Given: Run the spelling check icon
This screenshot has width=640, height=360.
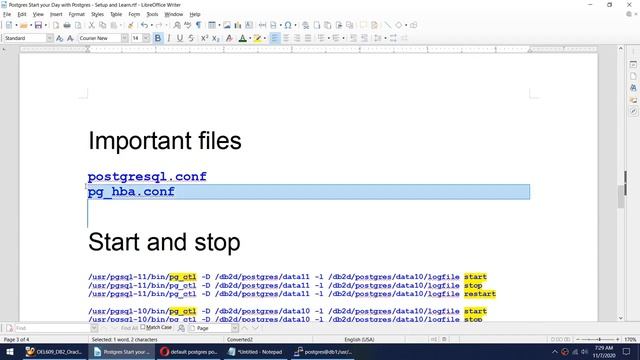Looking at the screenshot, I should point(188,25).
